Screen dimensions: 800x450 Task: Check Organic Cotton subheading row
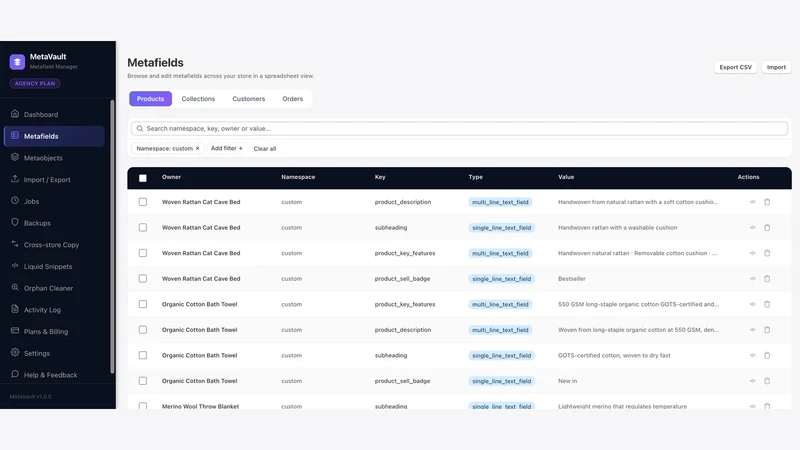coord(143,355)
